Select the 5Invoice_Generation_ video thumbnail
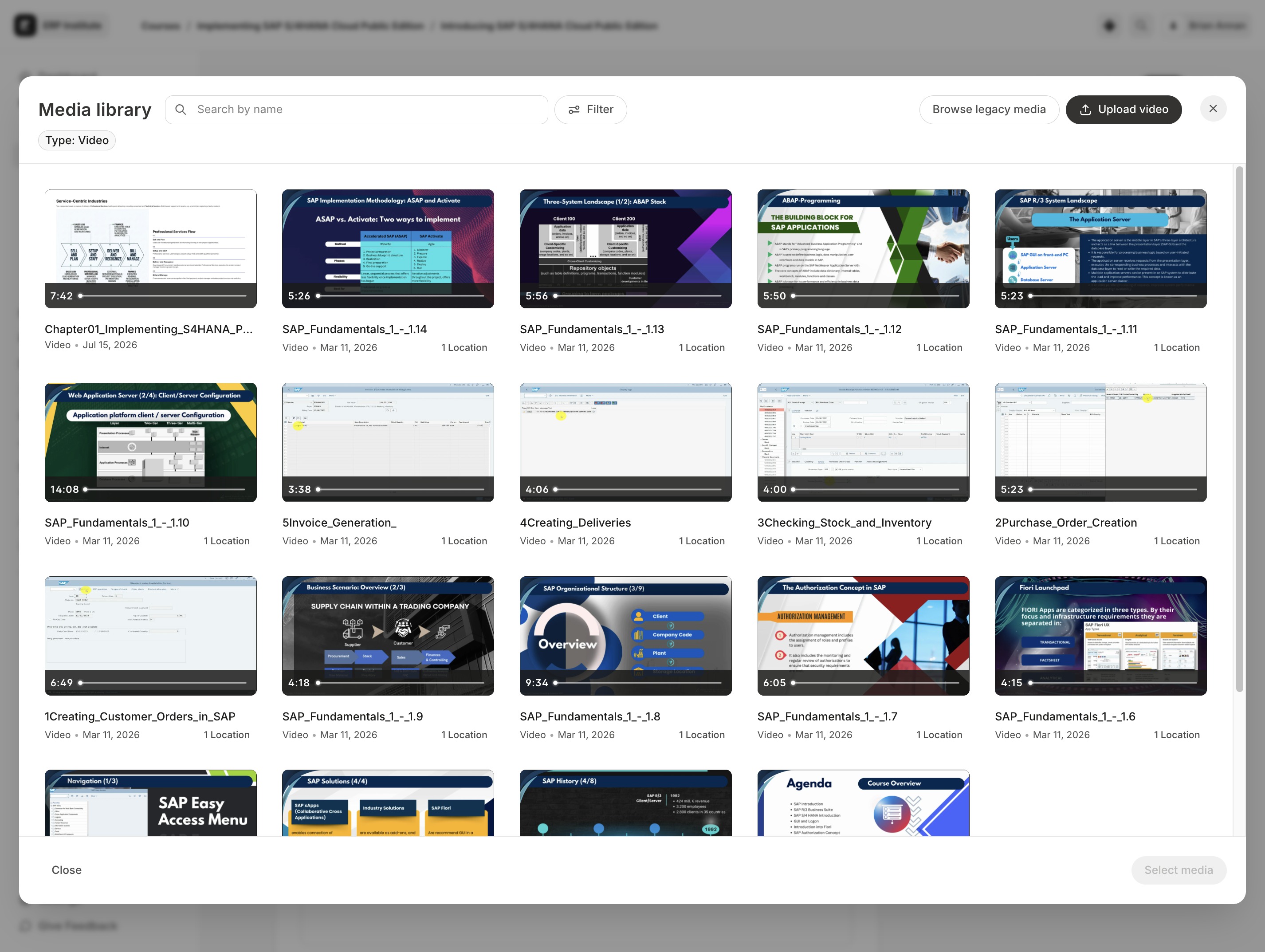The image size is (1265, 952). click(388, 442)
